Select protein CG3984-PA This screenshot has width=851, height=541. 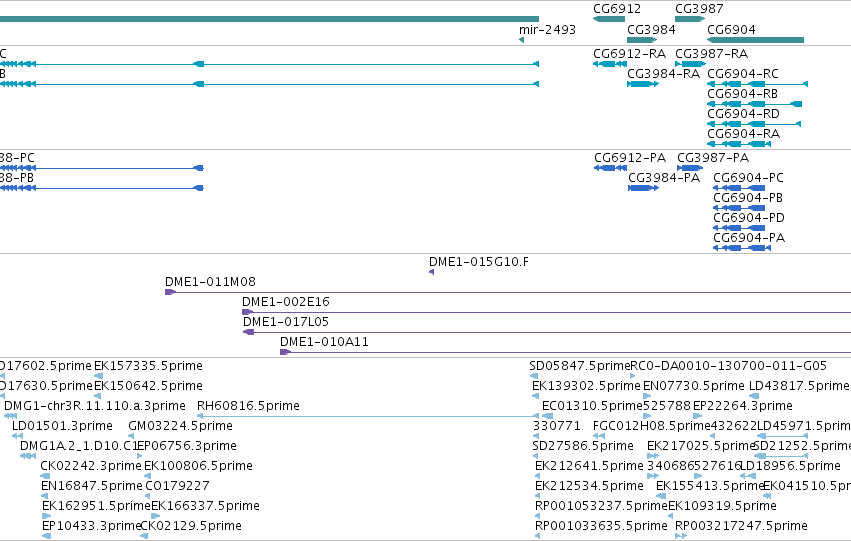[x=644, y=188]
